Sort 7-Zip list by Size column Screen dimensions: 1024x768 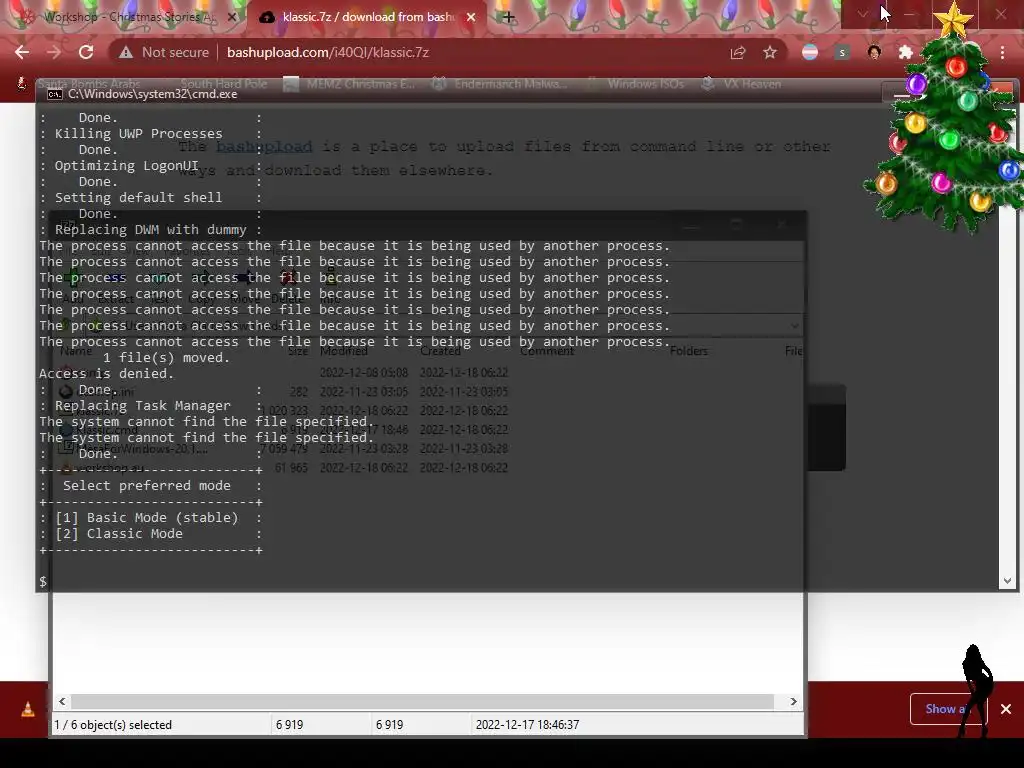click(x=298, y=351)
